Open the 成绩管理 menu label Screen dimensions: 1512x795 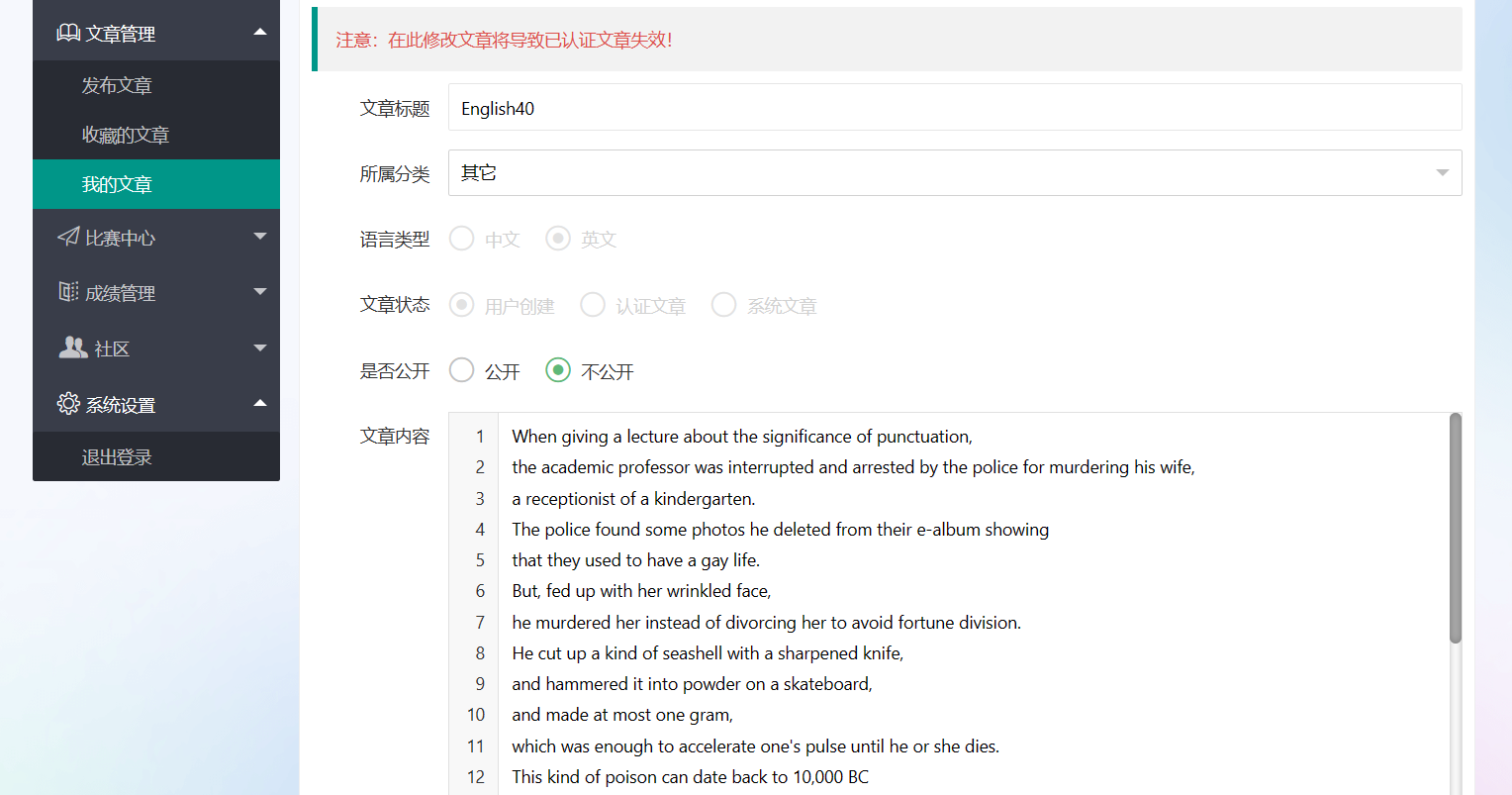120,293
